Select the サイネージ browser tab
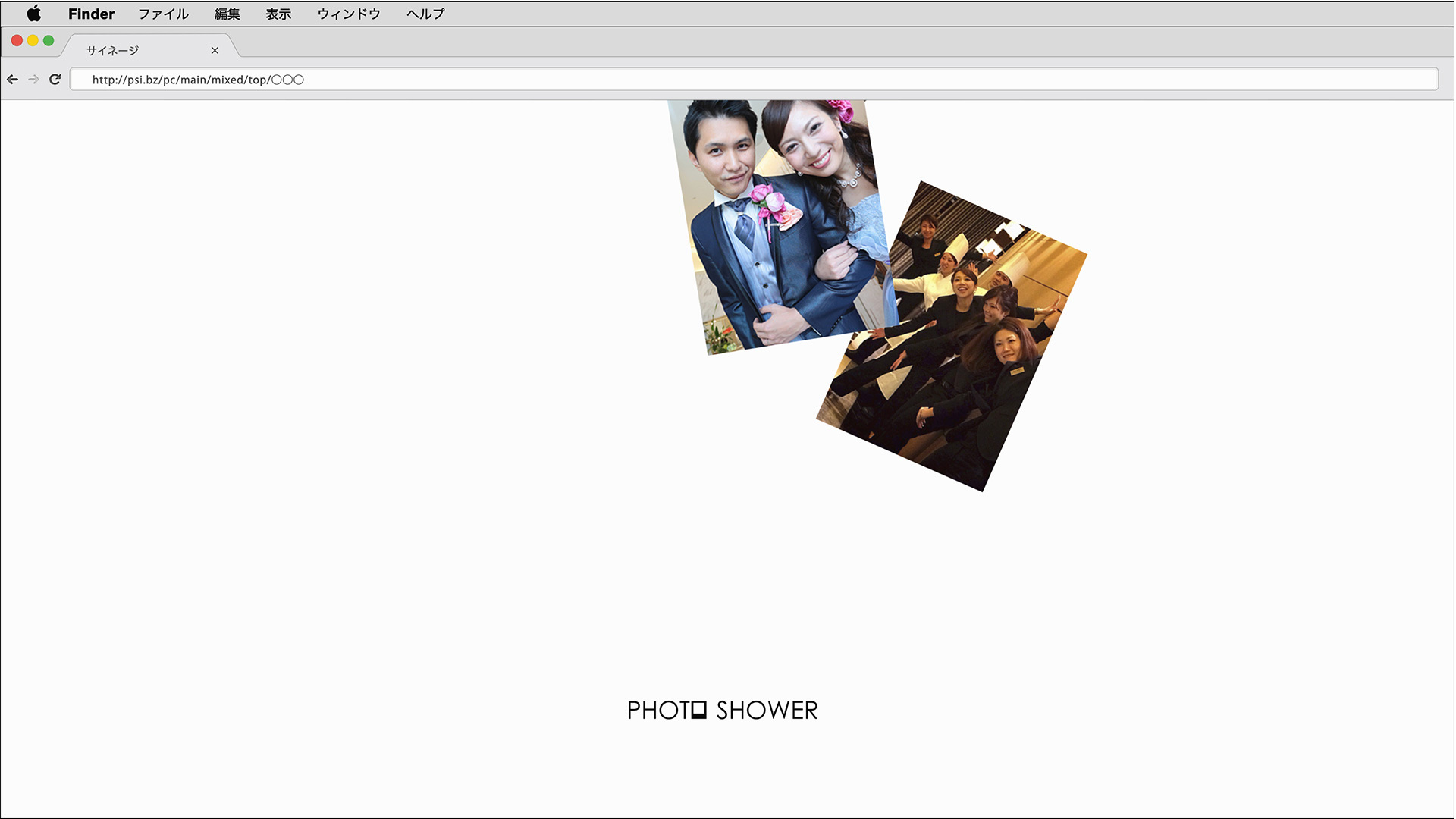1456x819 pixels. (114, 51)
